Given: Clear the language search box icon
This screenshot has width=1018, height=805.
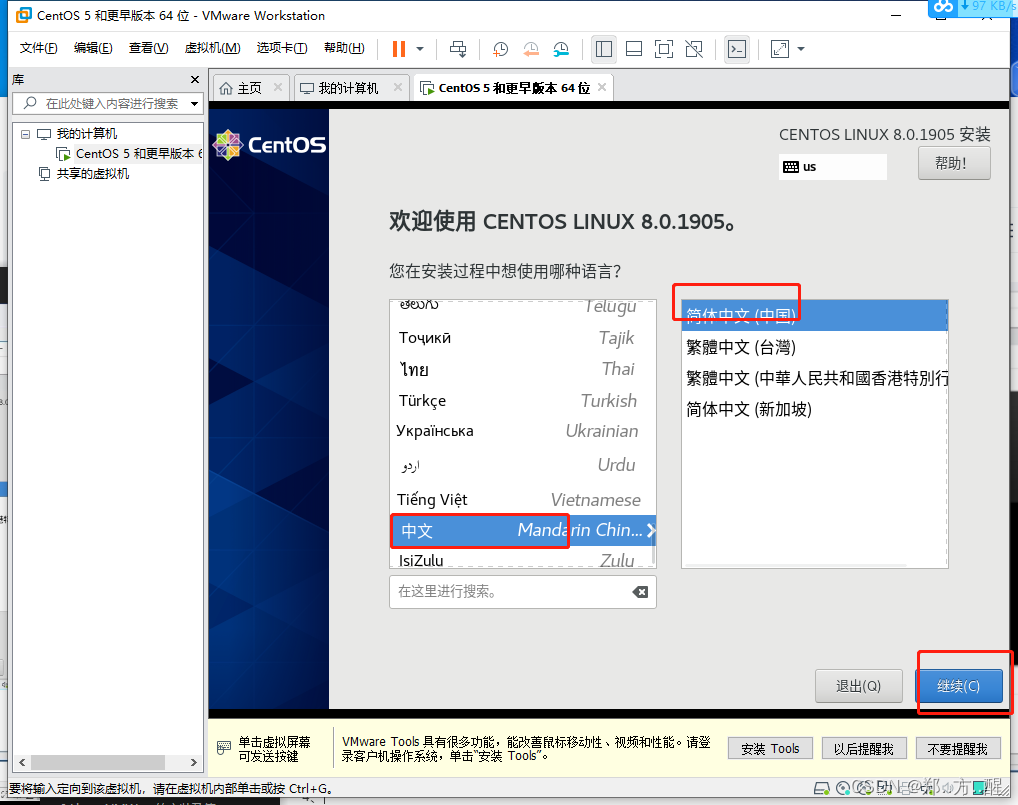Looking at the screenshot, I should pyautogui.click(x=640, y=592).
